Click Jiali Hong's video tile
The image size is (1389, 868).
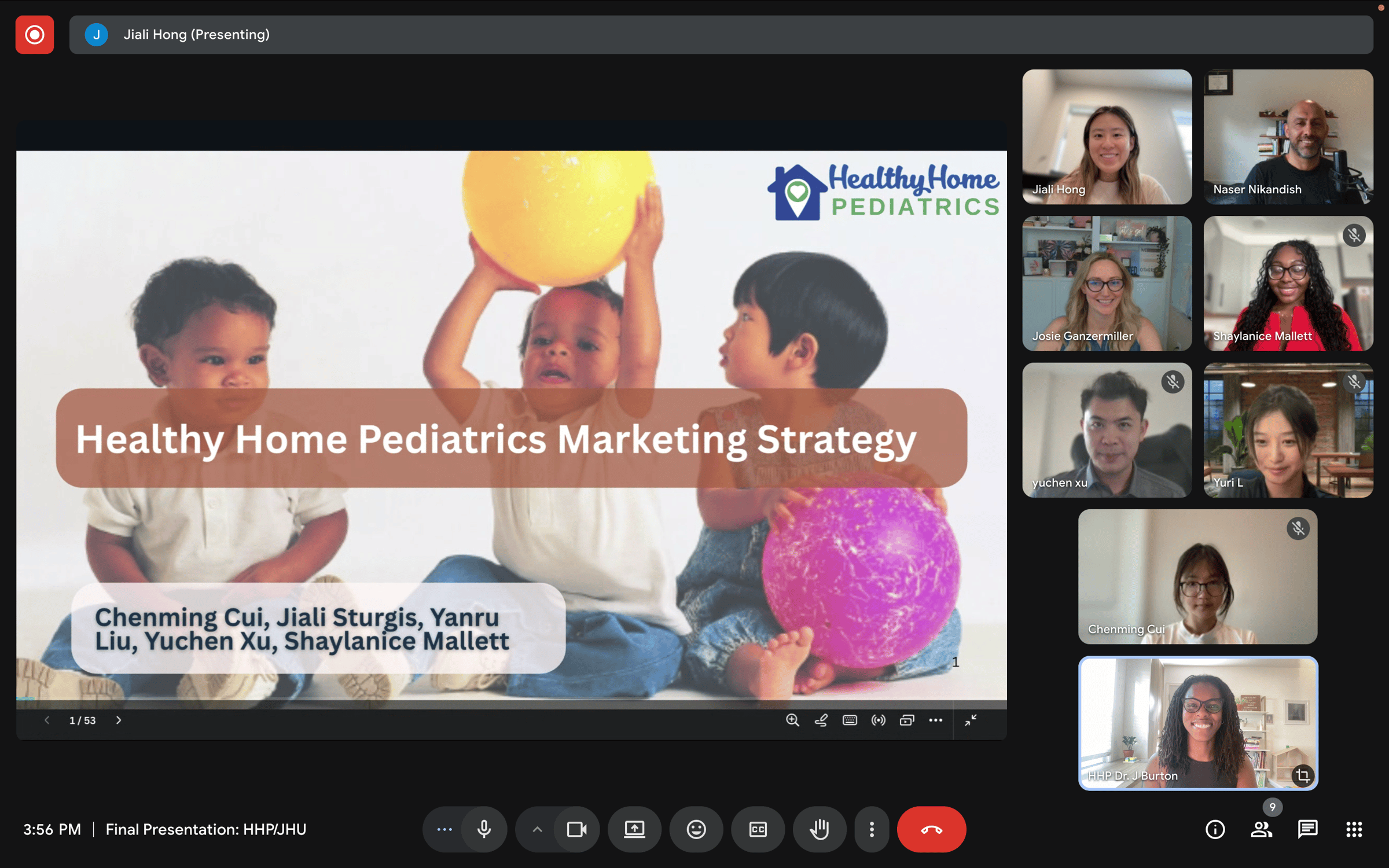click(x=1107, y=137)
